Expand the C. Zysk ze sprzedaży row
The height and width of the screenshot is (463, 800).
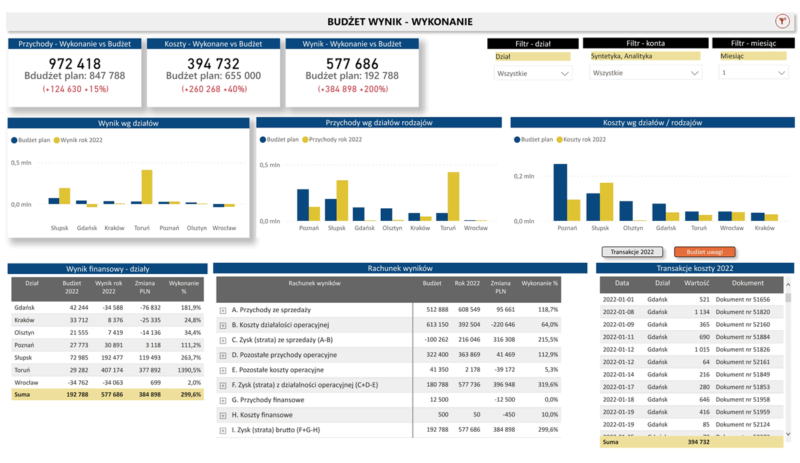(x=223, y=340)
